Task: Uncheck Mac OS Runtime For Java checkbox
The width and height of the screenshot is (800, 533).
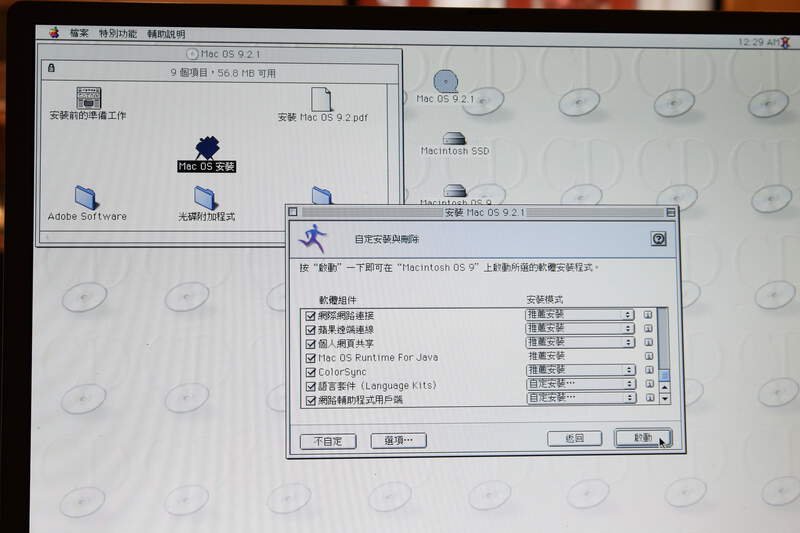Action: tap(310, 358)
